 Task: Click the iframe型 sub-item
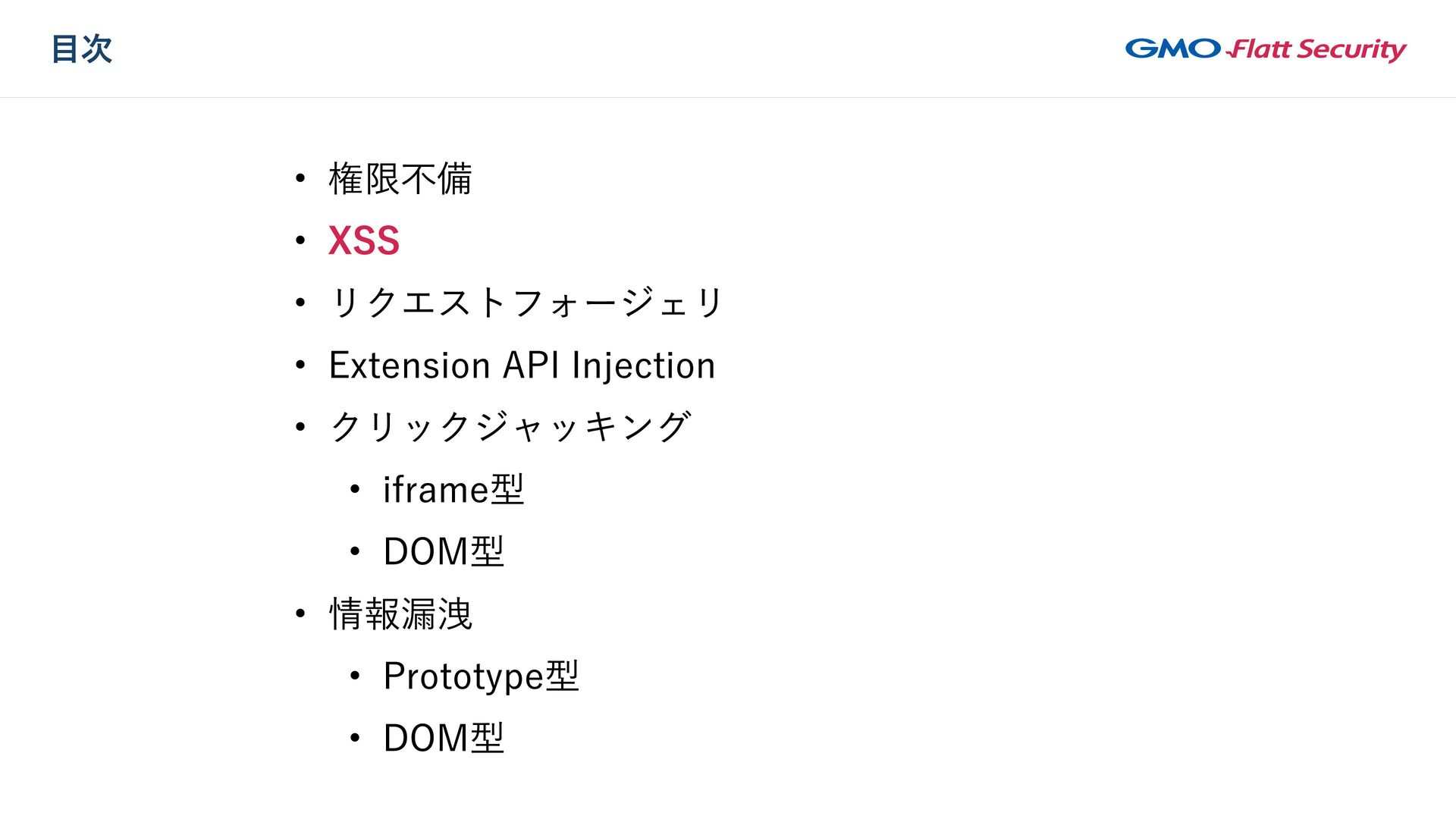(453, 489)
